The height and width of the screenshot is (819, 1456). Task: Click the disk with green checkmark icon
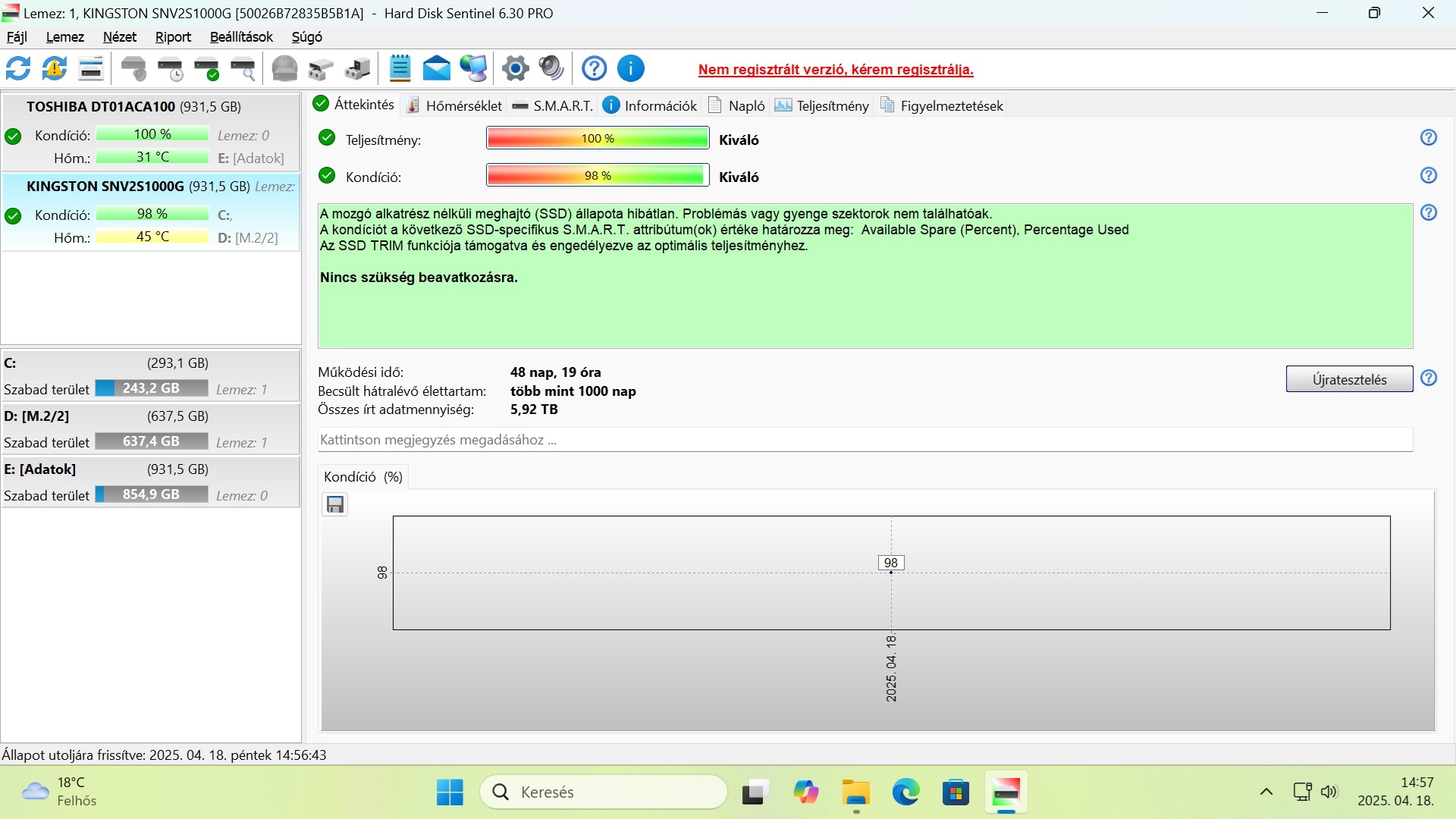click(x=206, y=69)
